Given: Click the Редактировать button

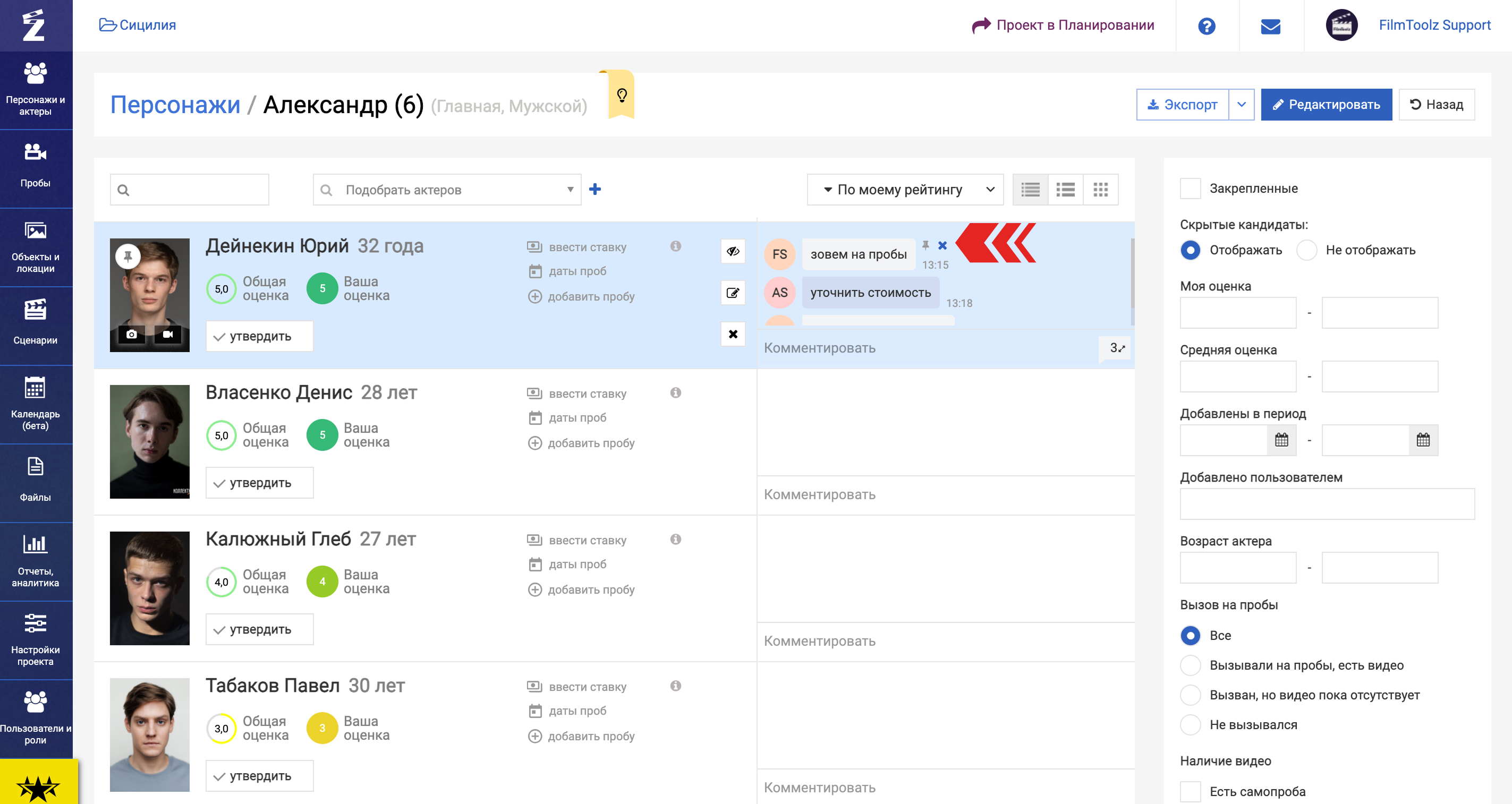Looking at the screenshot, I should [1326, 105].
